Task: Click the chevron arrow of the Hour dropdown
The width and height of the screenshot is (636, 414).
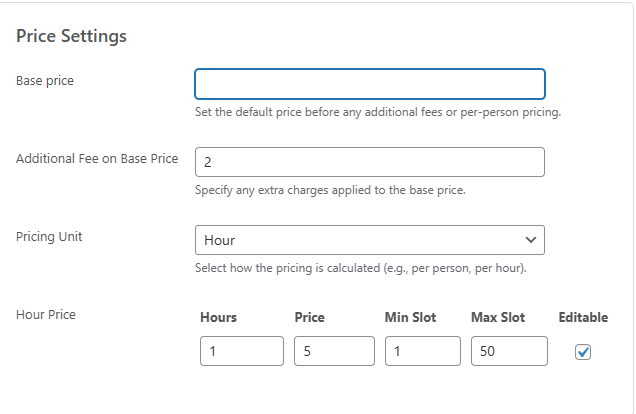Action: pos(531,240)
